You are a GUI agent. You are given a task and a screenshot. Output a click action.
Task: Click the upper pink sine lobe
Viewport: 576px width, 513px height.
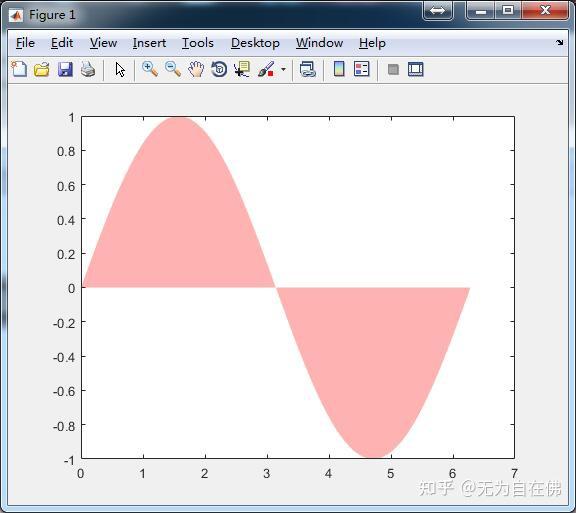[x=178, y=213]
